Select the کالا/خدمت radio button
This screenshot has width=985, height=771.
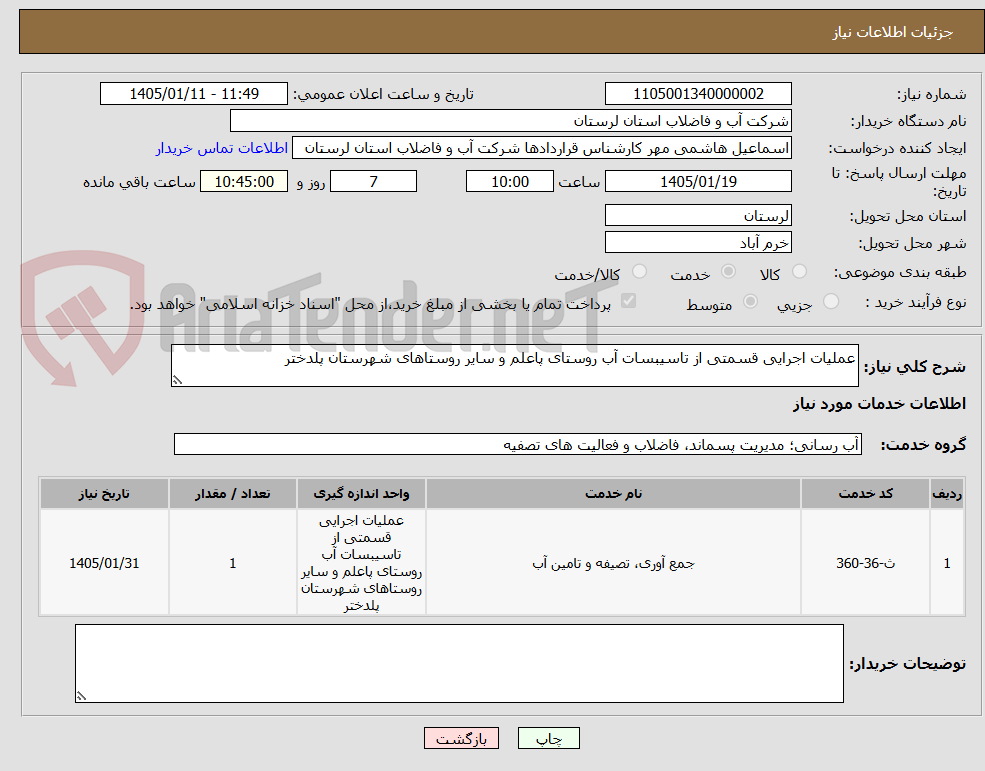pyautogui.click(x=639, y=271)
